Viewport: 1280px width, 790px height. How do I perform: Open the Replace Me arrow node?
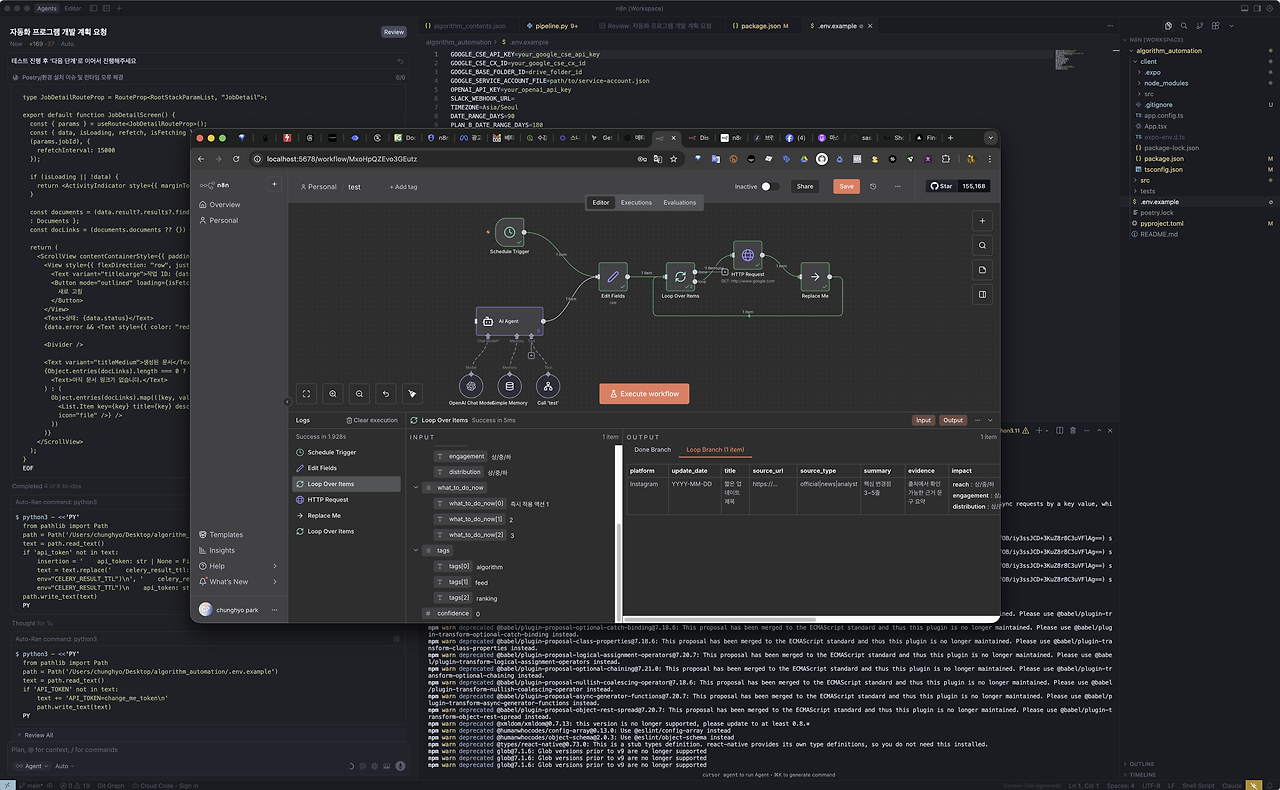(815, 277)
